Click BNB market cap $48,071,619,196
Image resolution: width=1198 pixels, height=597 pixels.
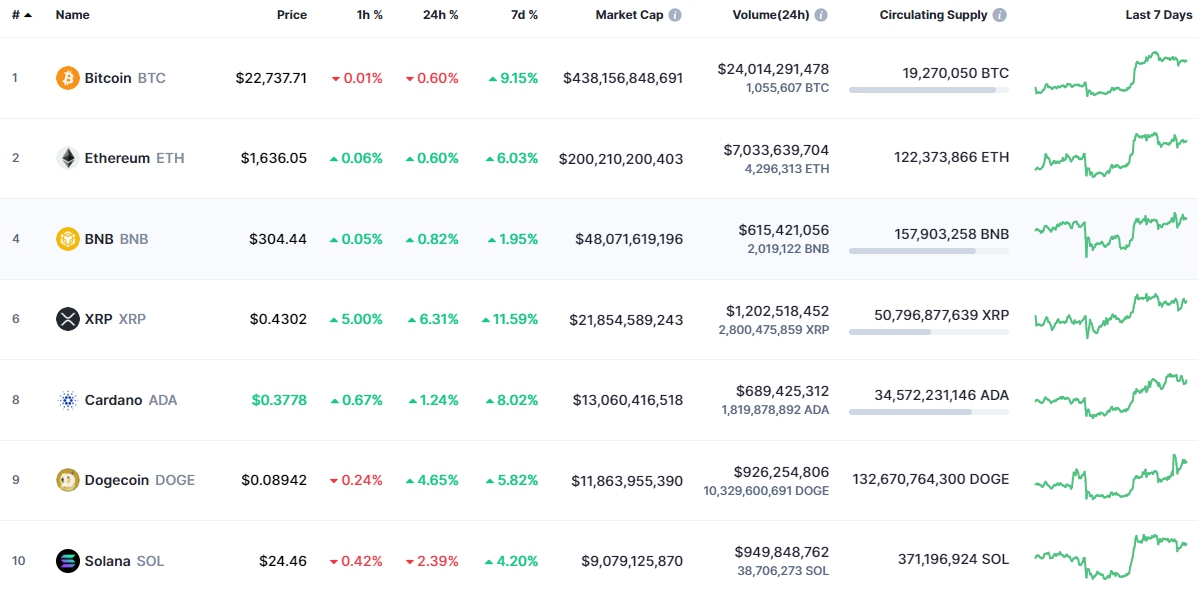pos(630,239)
